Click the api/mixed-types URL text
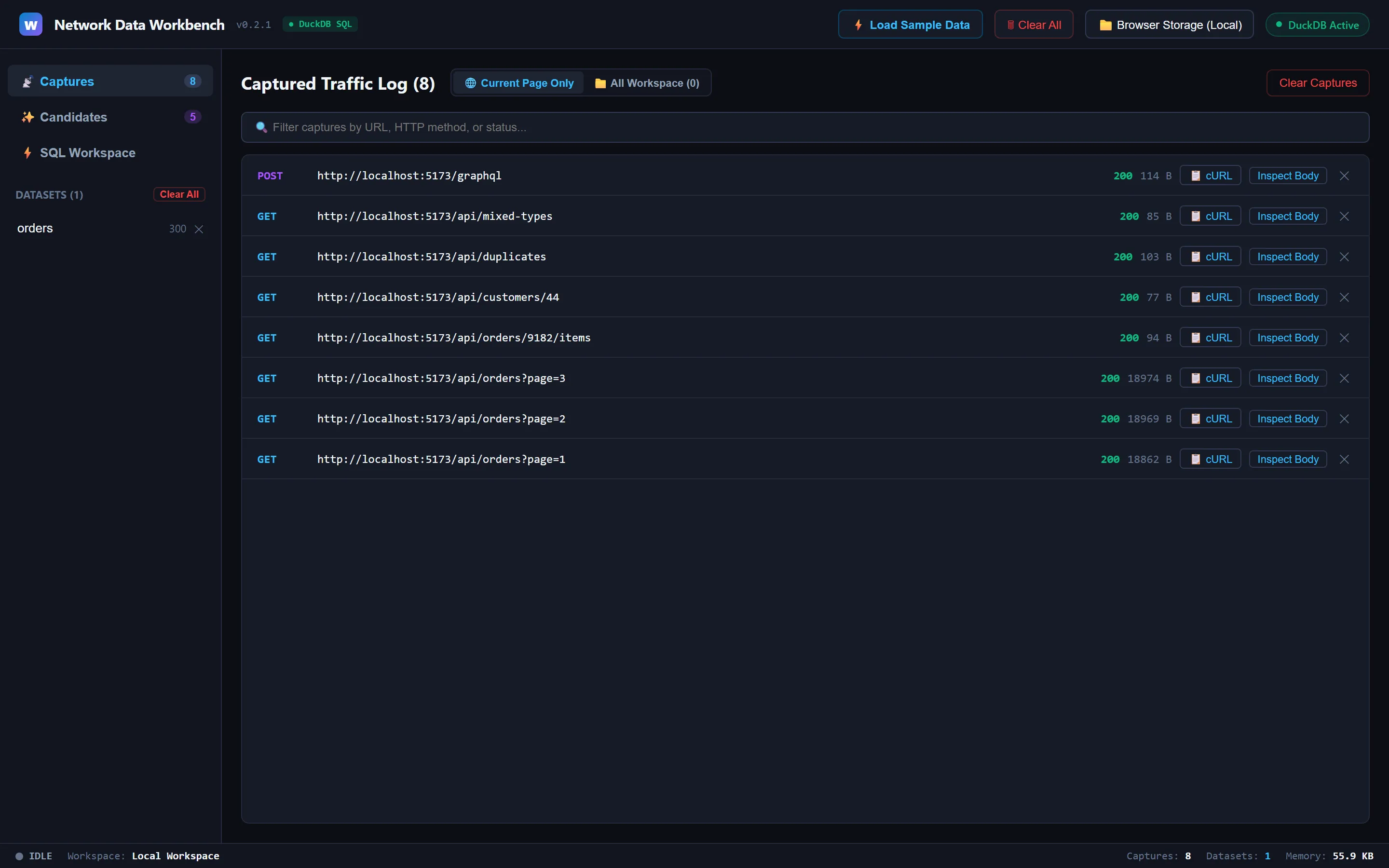 [435, 217]
